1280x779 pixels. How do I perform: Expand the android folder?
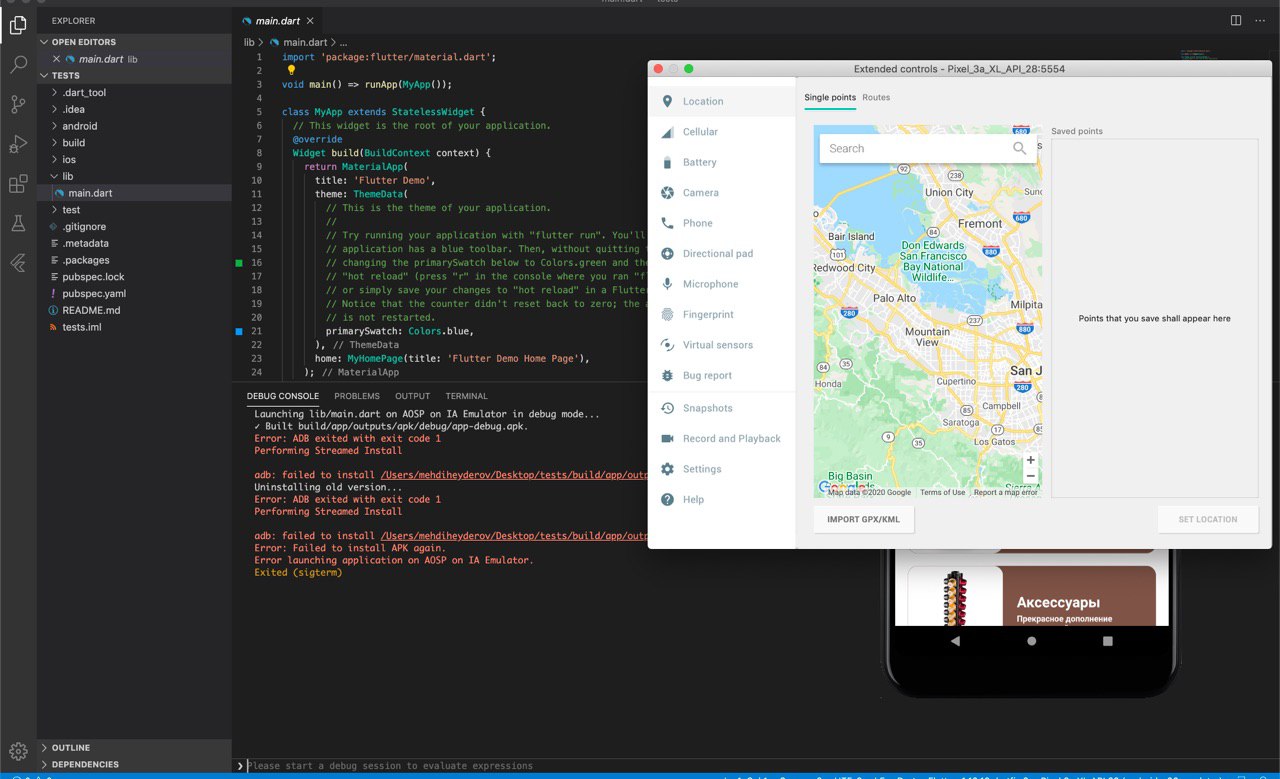(x=135, y=126)
